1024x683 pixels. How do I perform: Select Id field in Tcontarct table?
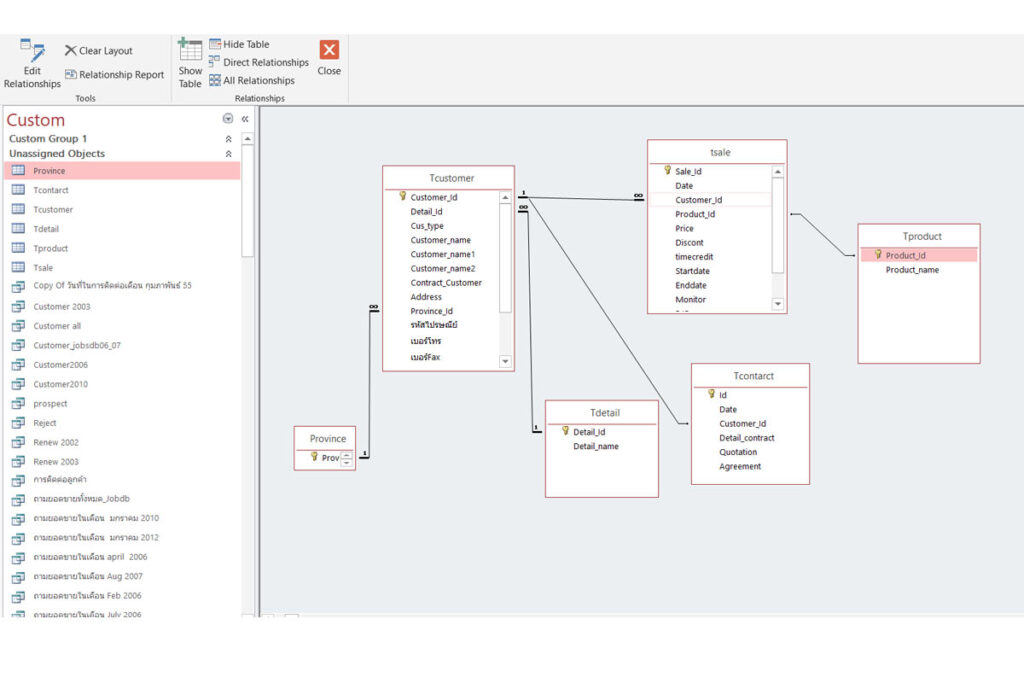tap(723, 395)
